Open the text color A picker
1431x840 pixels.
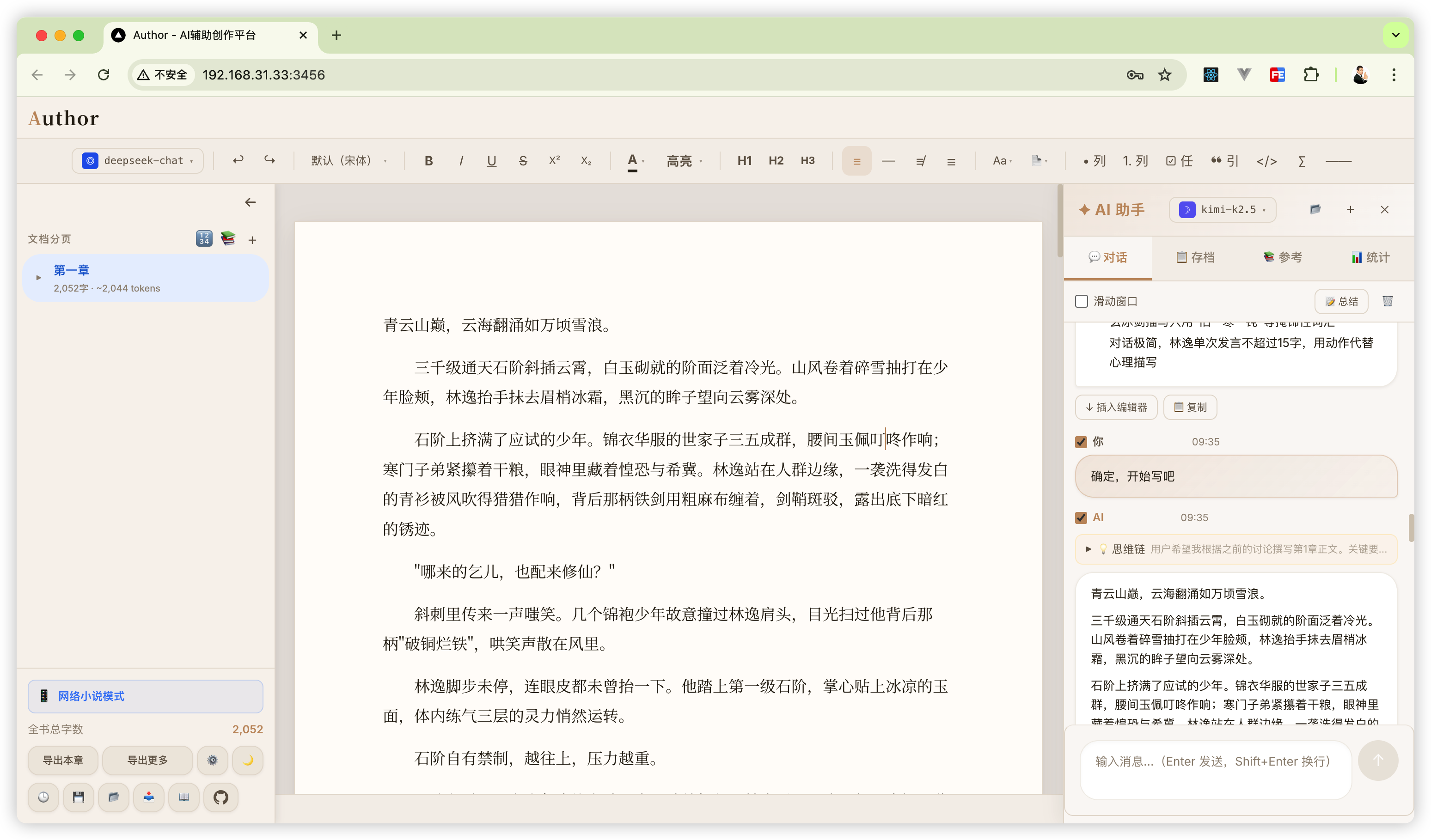(633, 161)
